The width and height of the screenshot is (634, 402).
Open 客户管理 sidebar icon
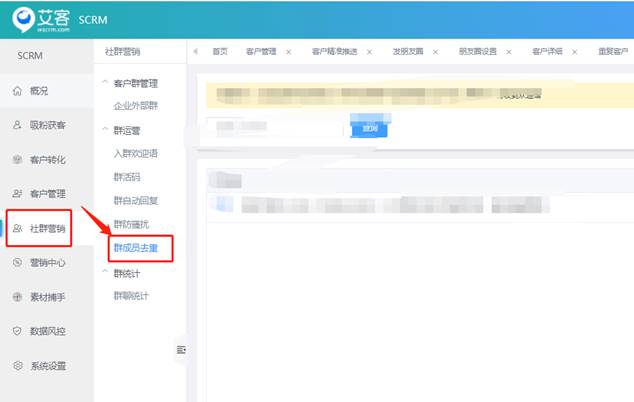(x=17, y=194)
